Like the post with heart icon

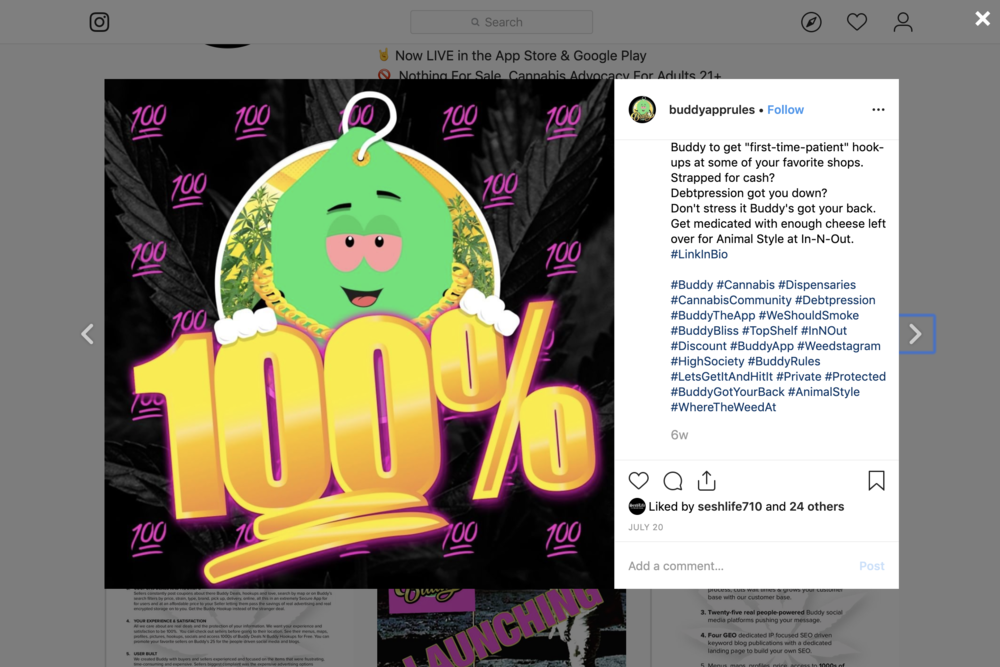(x=638, y=480)
